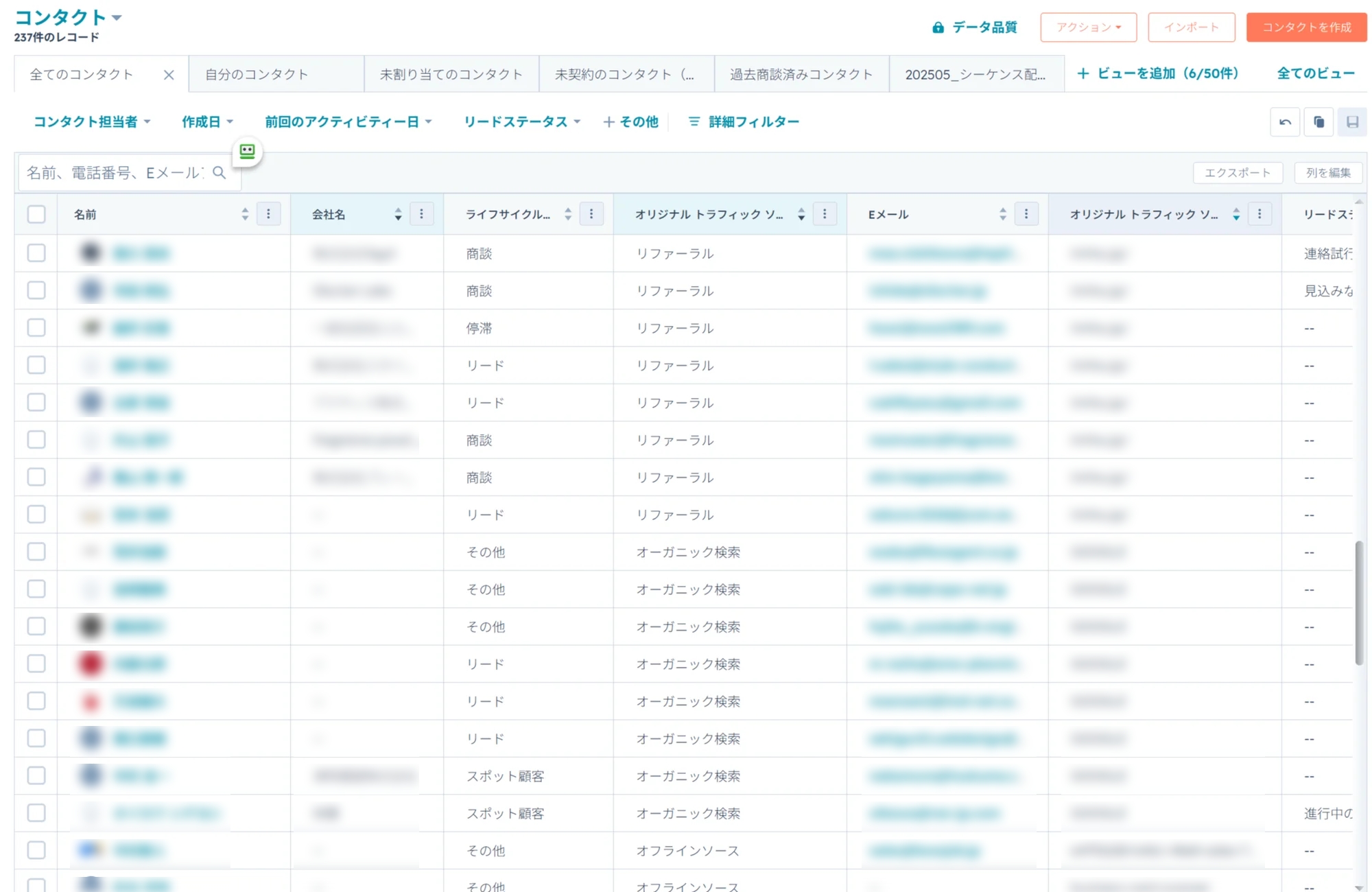Screen dimensions: 1372x892
Task: Open the 作成日 filter dropdown
Action: [207, 121]
